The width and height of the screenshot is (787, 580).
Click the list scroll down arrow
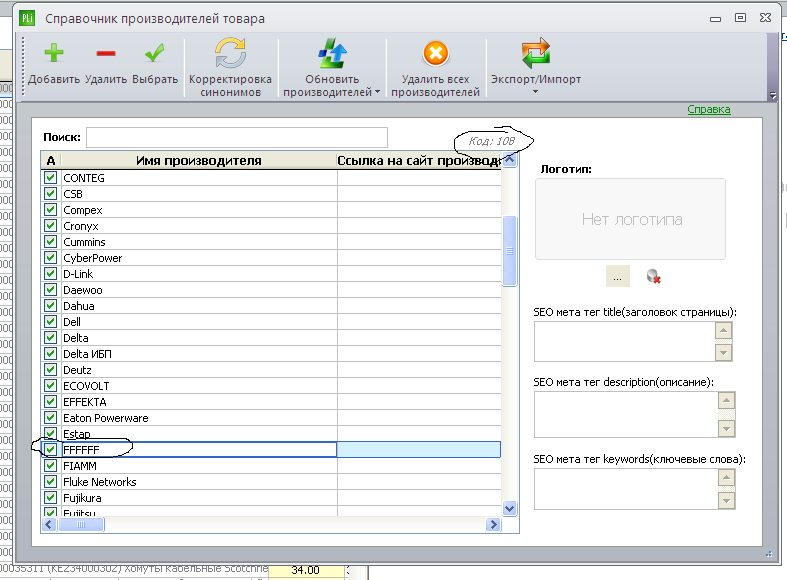click(509, 509)
